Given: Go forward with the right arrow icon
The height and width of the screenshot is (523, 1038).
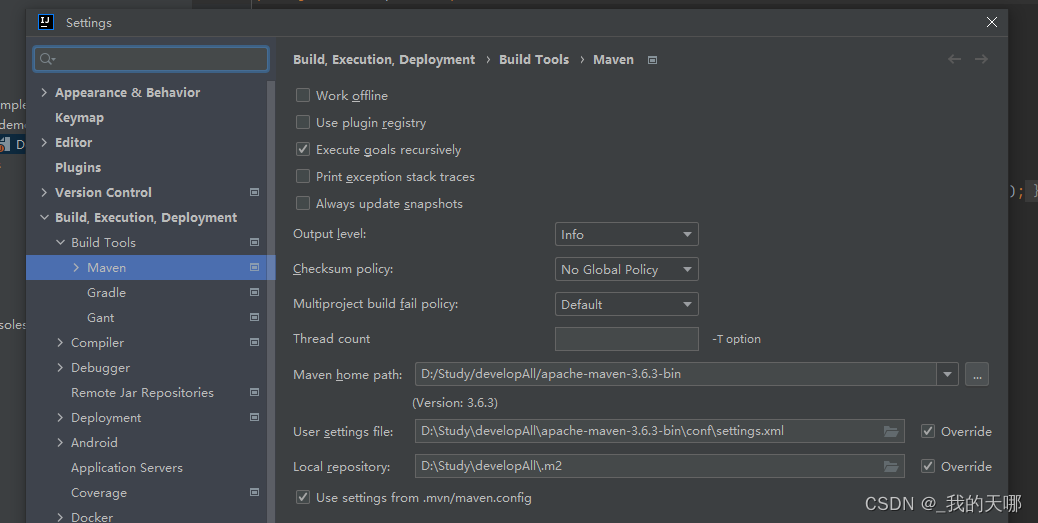Looking at the screenshot, I should (981, 59).
